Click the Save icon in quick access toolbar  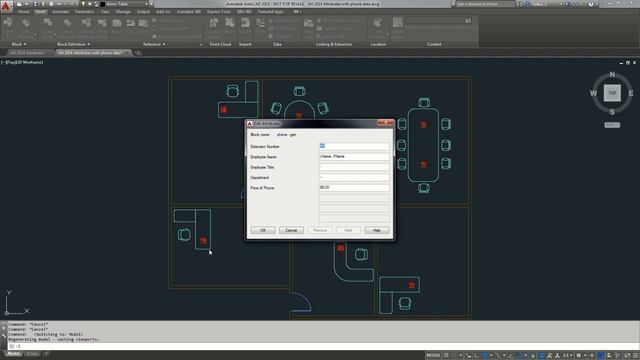coord(36,4)
